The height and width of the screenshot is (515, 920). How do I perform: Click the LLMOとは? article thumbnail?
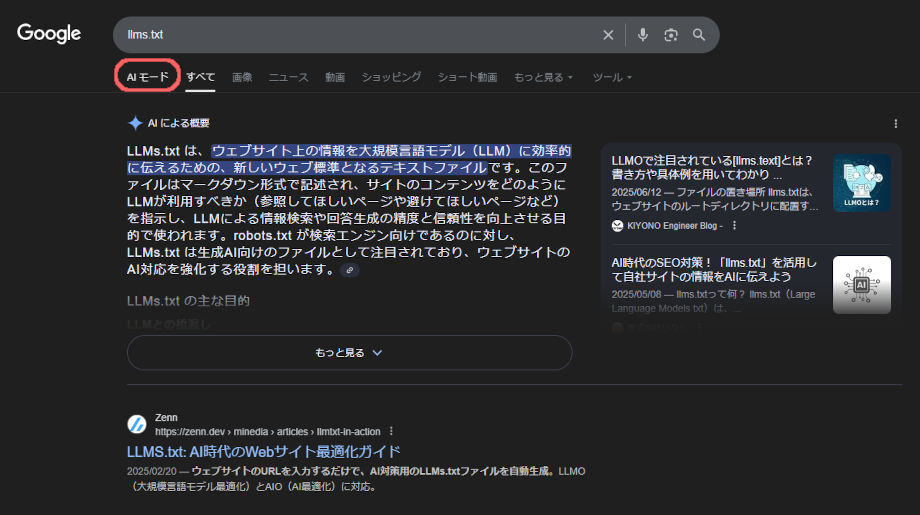(x=861, y=183)
